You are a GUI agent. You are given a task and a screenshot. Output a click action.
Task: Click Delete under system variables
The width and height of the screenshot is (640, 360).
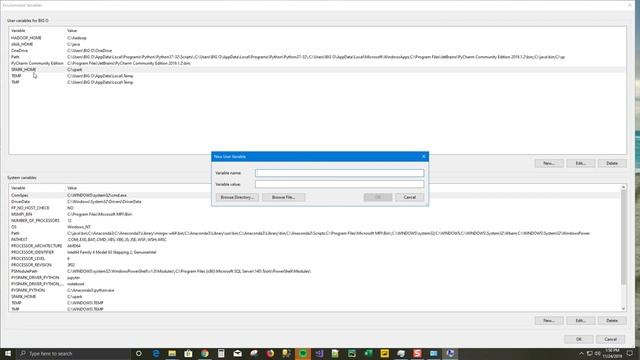[x=612, y=320]
